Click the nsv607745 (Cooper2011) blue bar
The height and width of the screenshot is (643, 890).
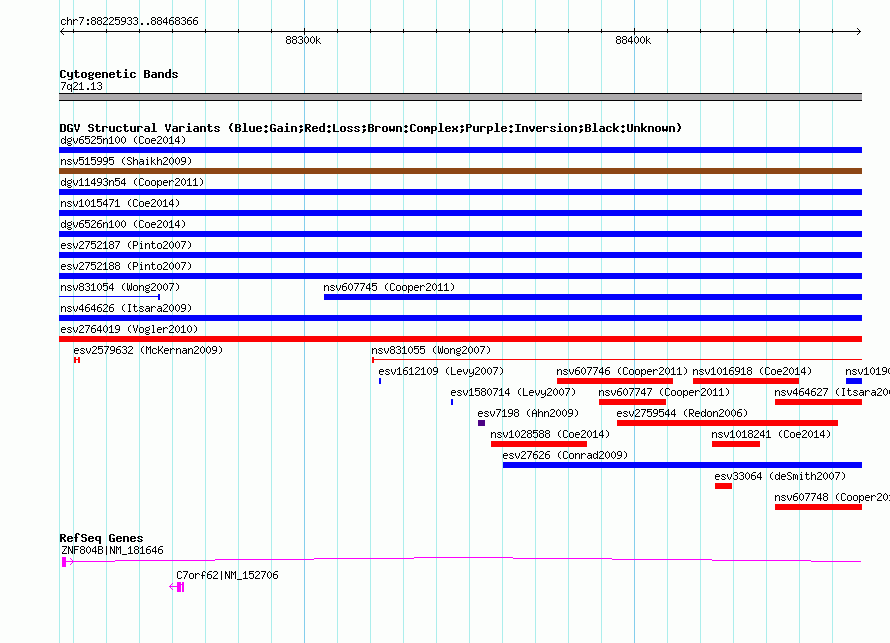click(593, 297)
